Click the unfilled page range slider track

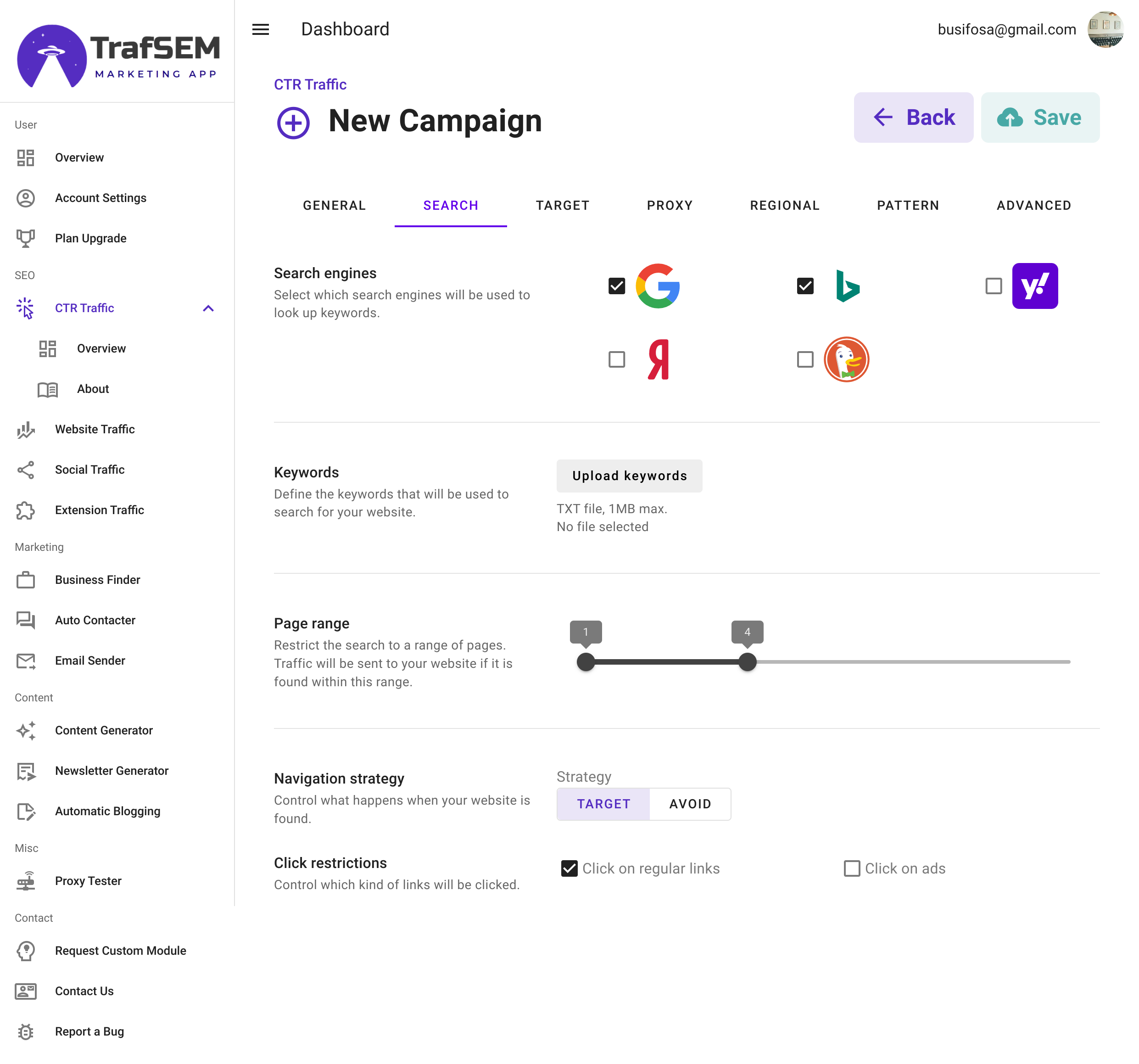(x=913, y=662)
